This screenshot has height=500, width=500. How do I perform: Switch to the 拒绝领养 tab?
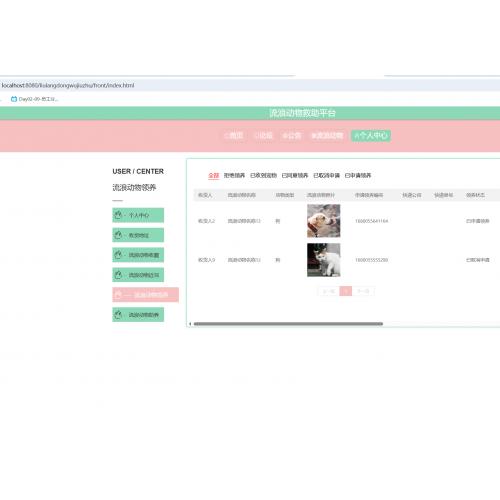coord(234,175)
